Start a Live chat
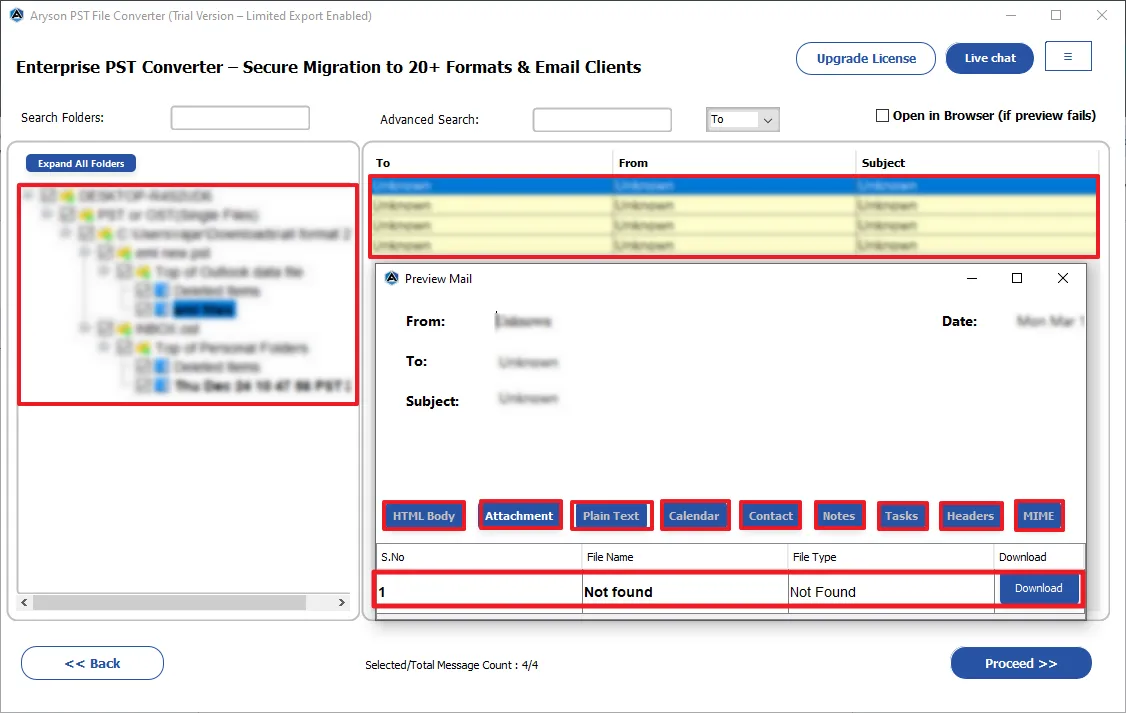1126x713 pixels. pos(990,58)
